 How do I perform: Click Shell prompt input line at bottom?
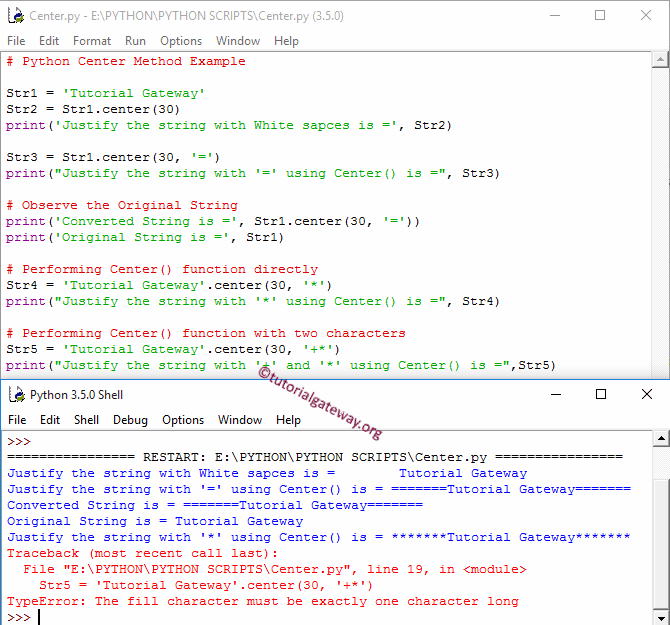click(329, 618)
